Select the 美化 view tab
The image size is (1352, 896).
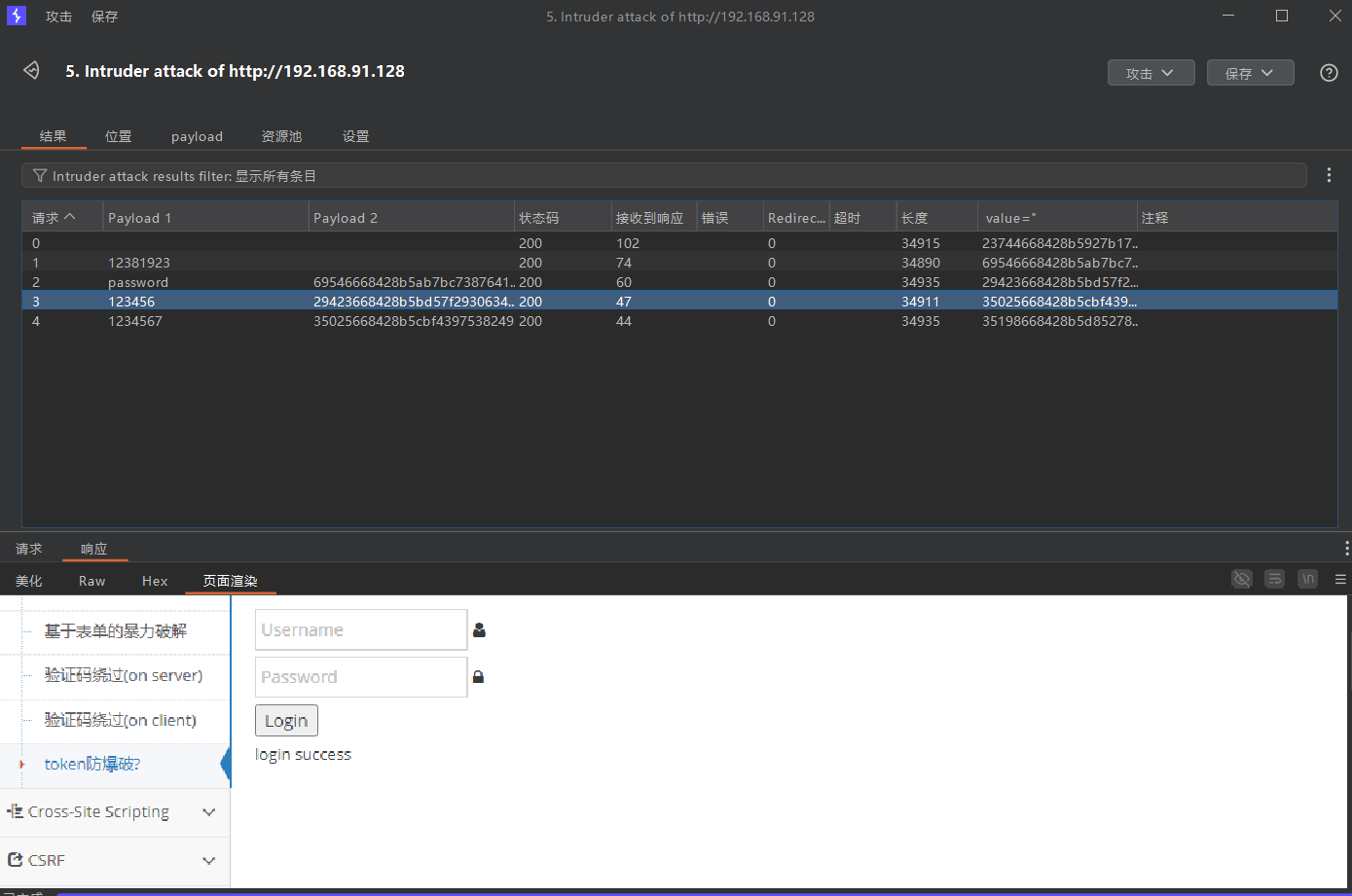coord(29,581)
